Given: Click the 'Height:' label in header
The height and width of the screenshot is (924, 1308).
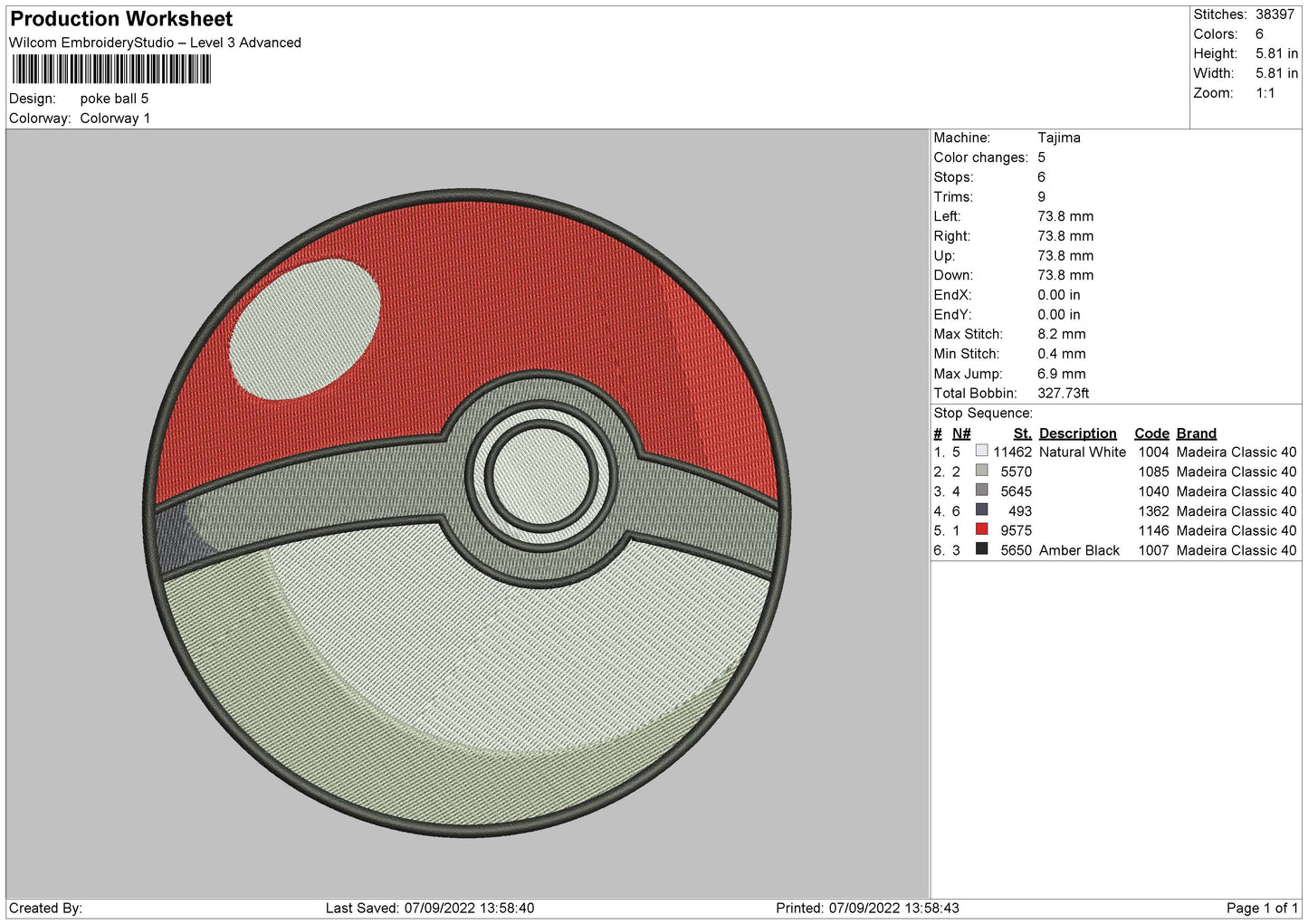Looking at the screenshot, I should tap(1215, 54).
